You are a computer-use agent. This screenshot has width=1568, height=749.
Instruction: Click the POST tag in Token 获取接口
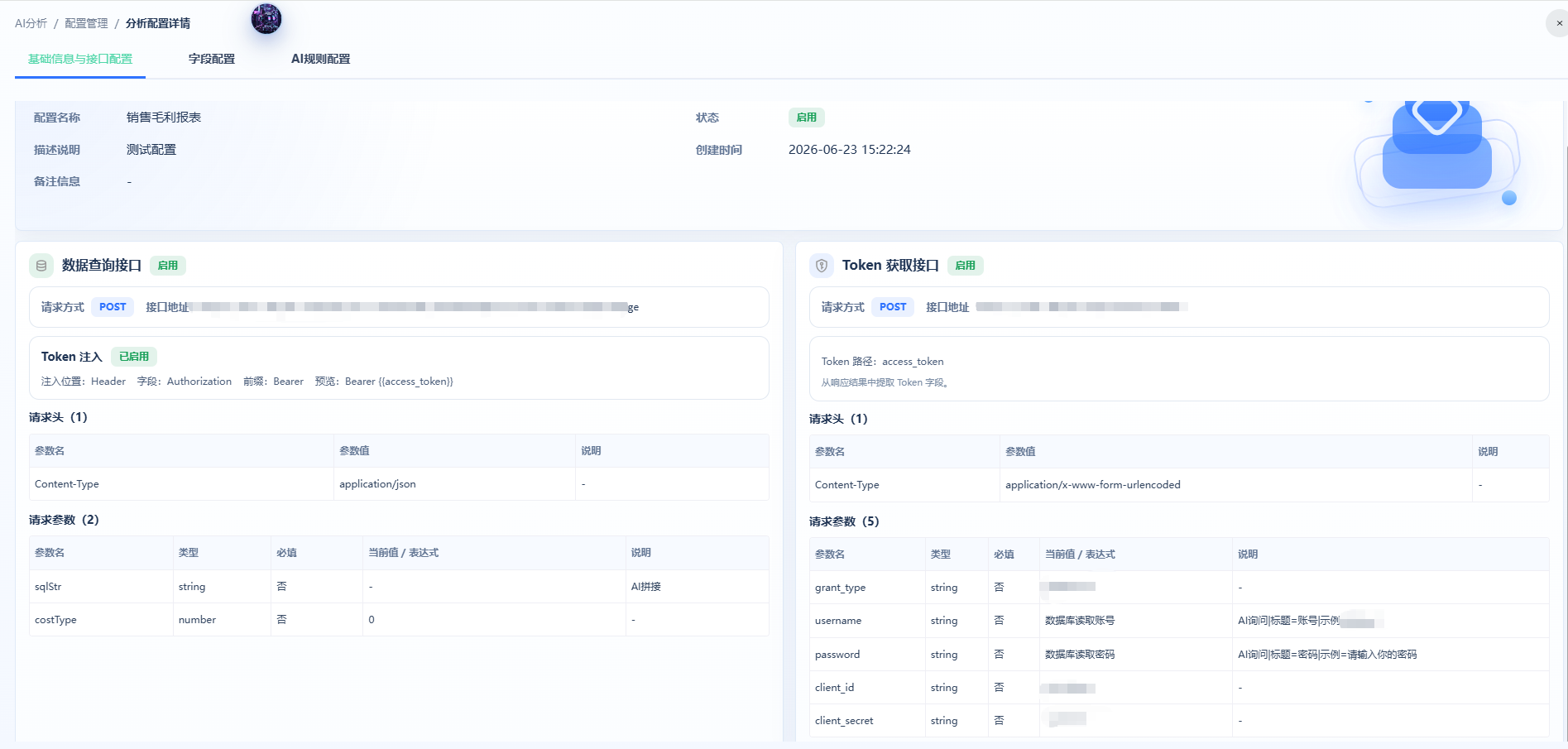(893, 307)
